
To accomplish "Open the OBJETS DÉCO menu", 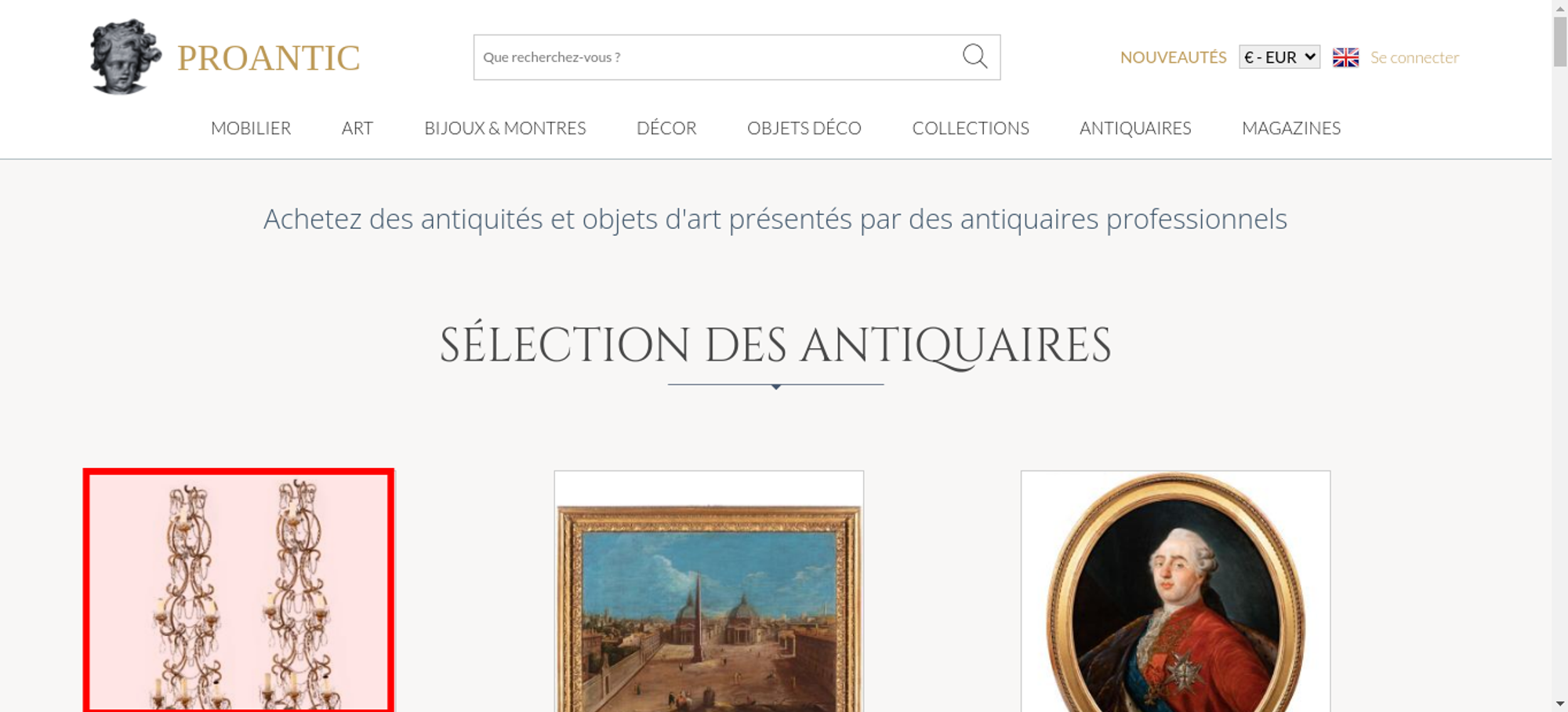I will tap(804, 128).
